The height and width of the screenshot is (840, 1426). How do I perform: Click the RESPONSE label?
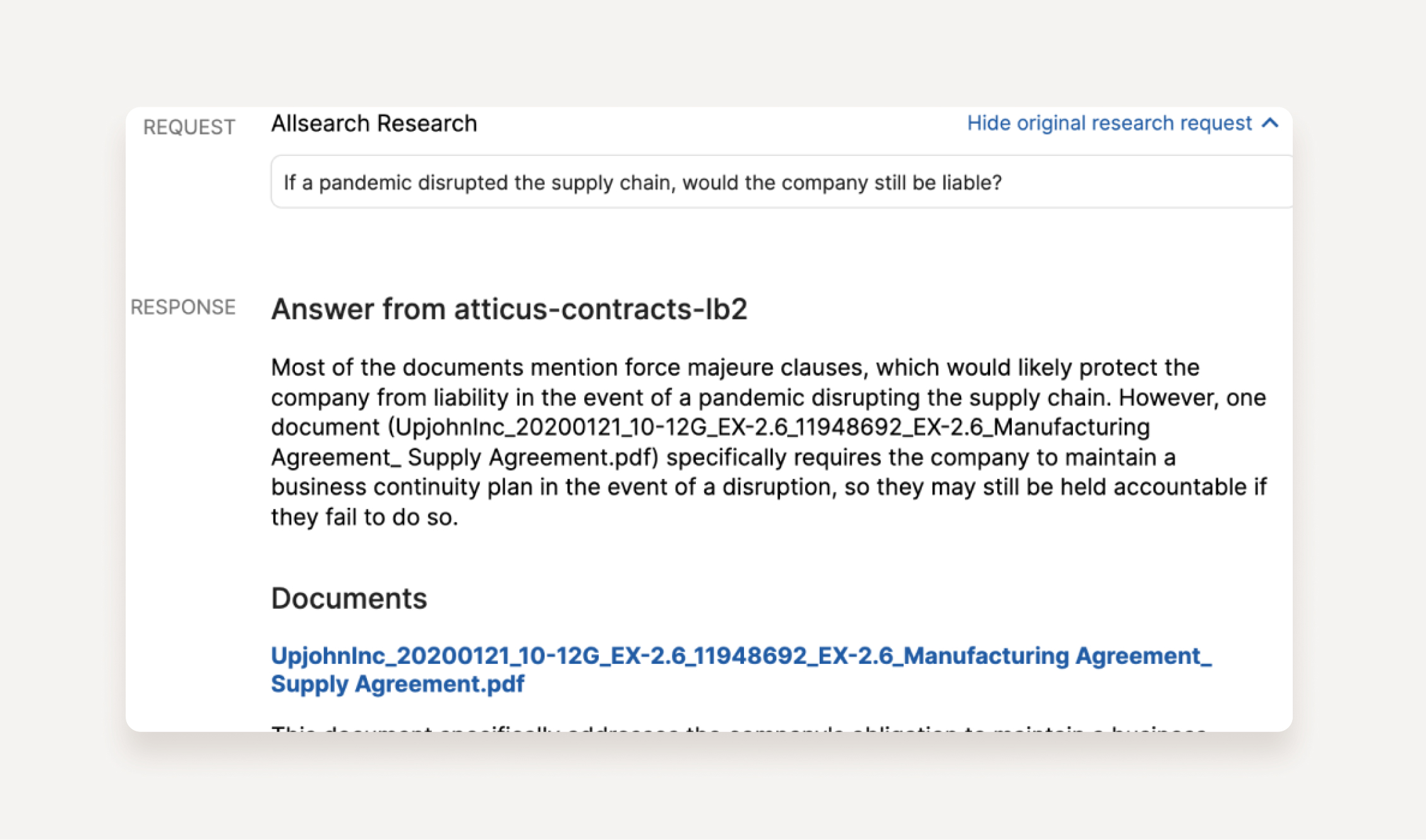pos(183,307)
